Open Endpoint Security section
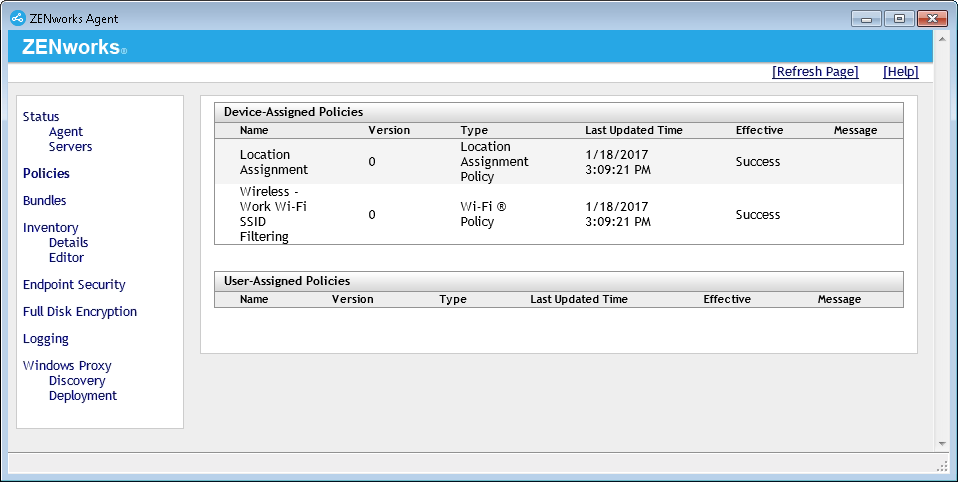Screen dimensions: 958x482 (74, 285)
